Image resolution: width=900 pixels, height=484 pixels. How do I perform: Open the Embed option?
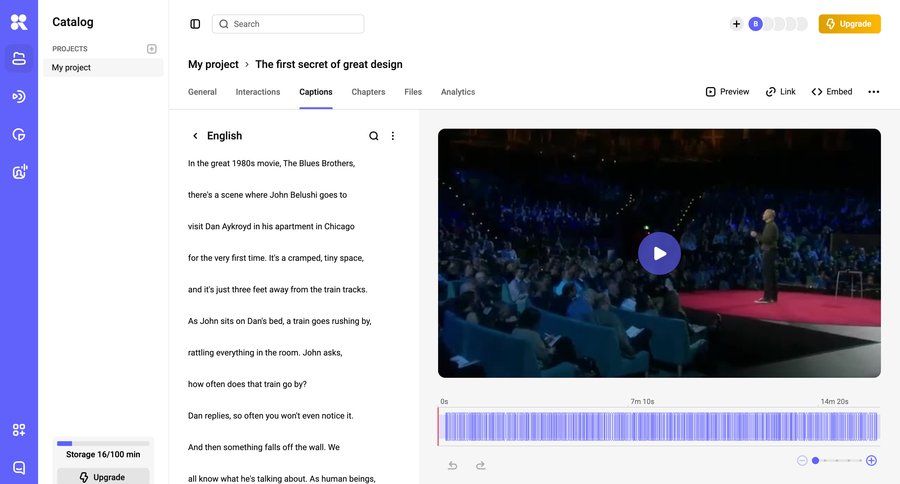[x=832, y=92]
